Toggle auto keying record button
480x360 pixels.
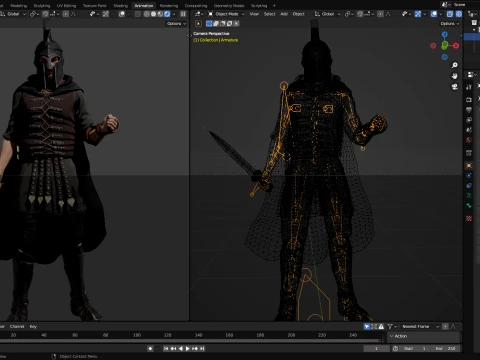(150, 348)
